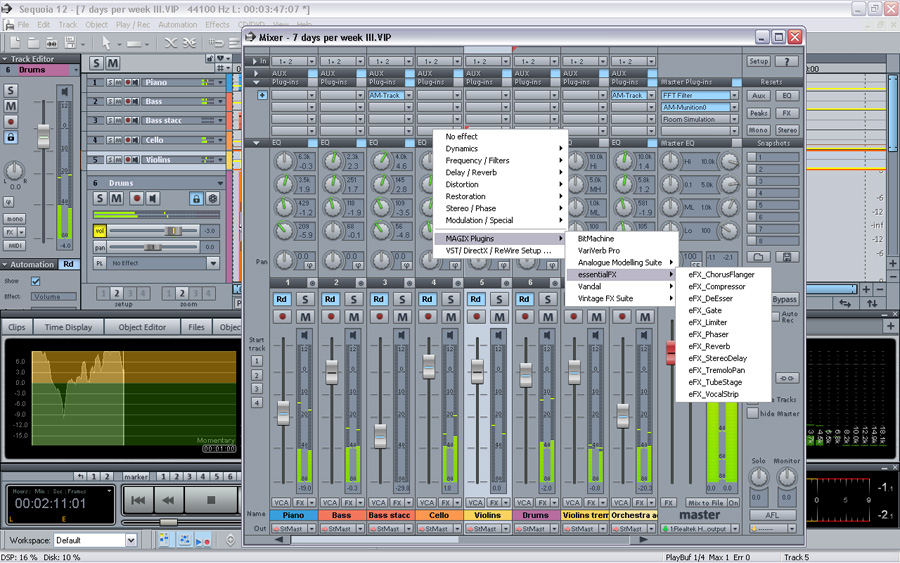Open the FFT Filter master plug-in dropdown
Viewport: 900px width, 563px height.
(x=735, y=96)
